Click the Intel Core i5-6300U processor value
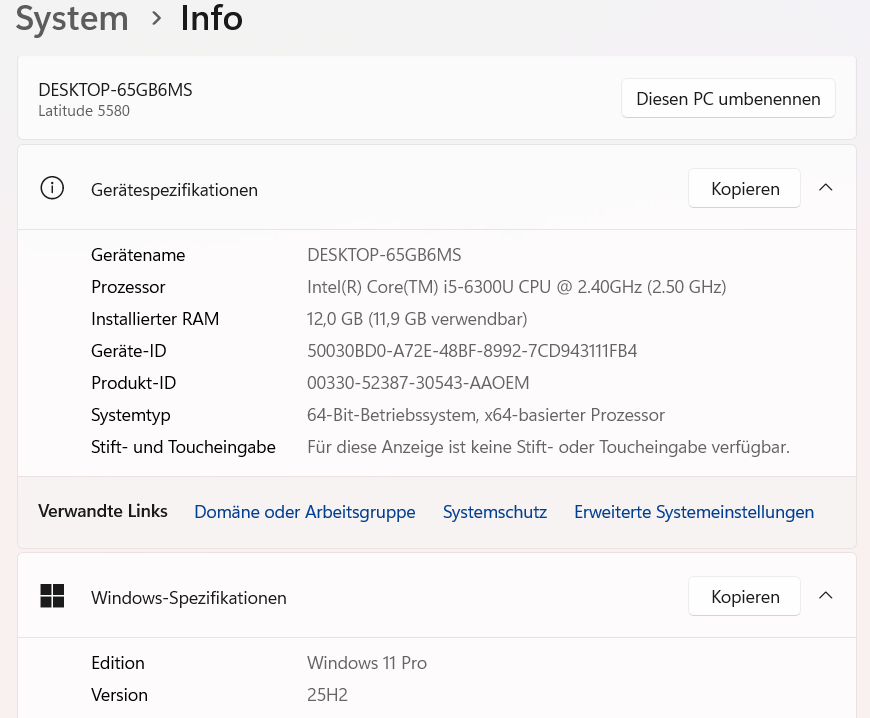870x718 pixels. pyautogui.click(x=517, y=287)
